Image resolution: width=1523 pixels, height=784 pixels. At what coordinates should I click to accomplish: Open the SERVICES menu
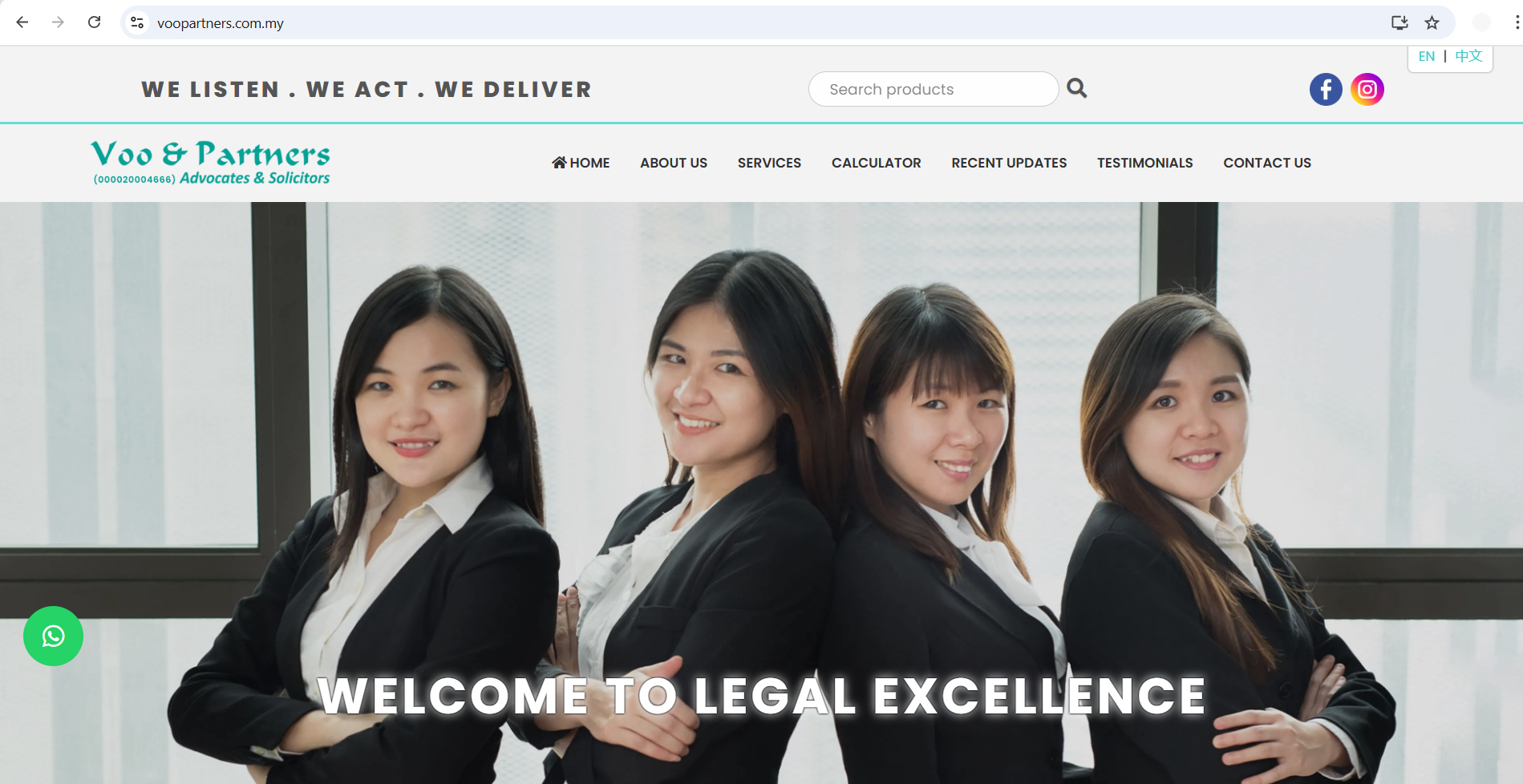pos(769,163)
